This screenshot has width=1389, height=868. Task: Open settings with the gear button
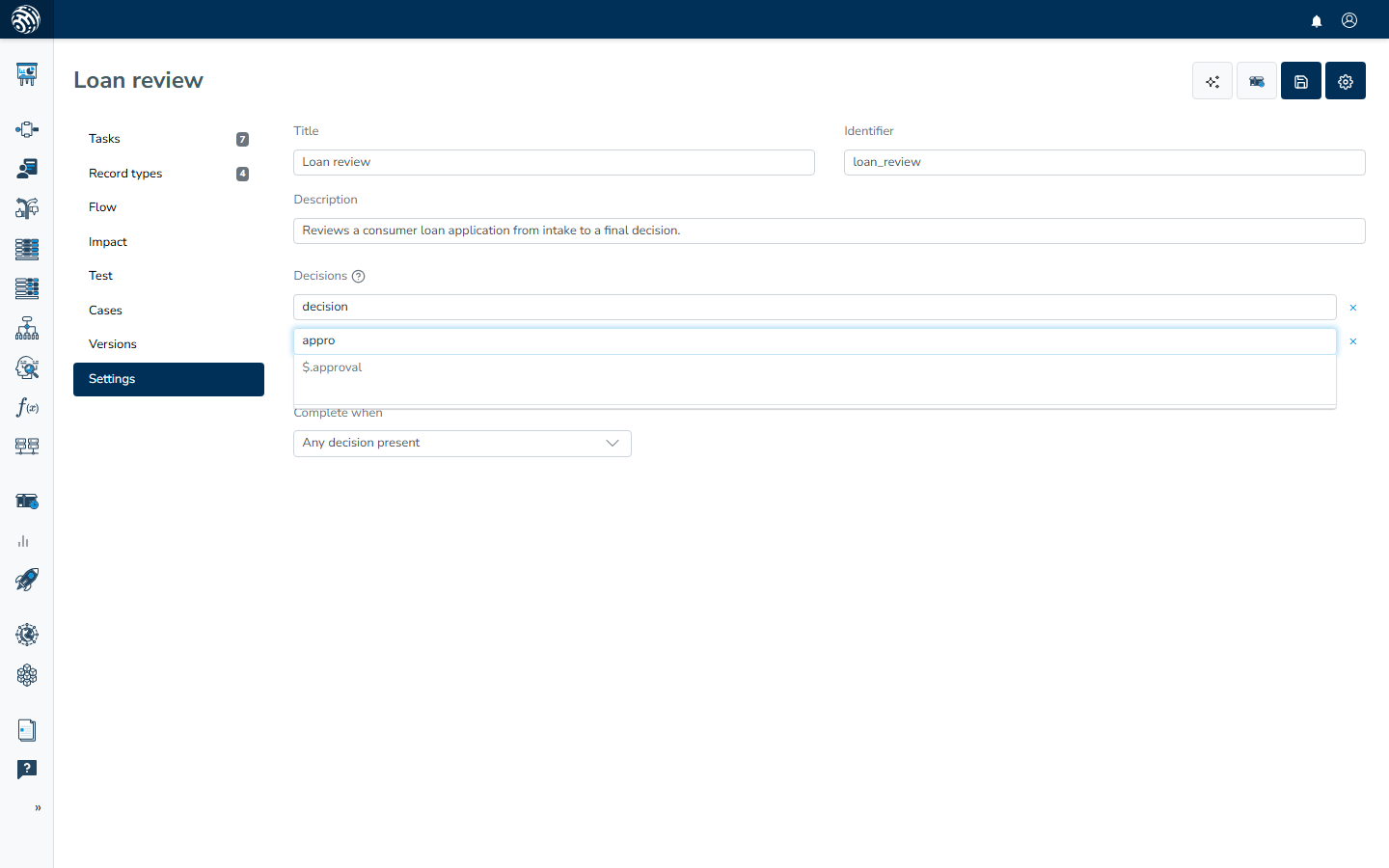1346,81
